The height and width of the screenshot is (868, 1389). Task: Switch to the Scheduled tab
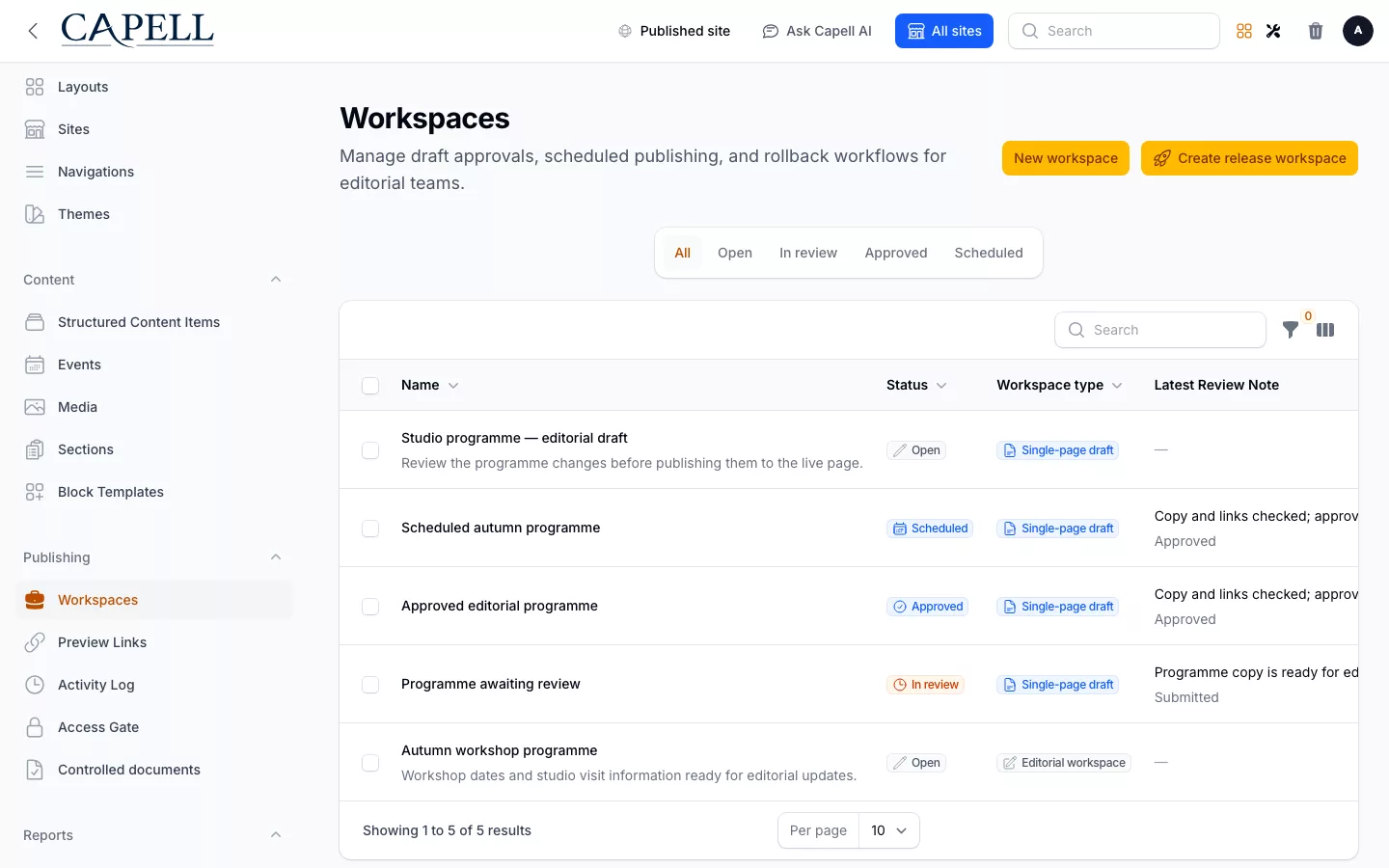click(989, 253)
